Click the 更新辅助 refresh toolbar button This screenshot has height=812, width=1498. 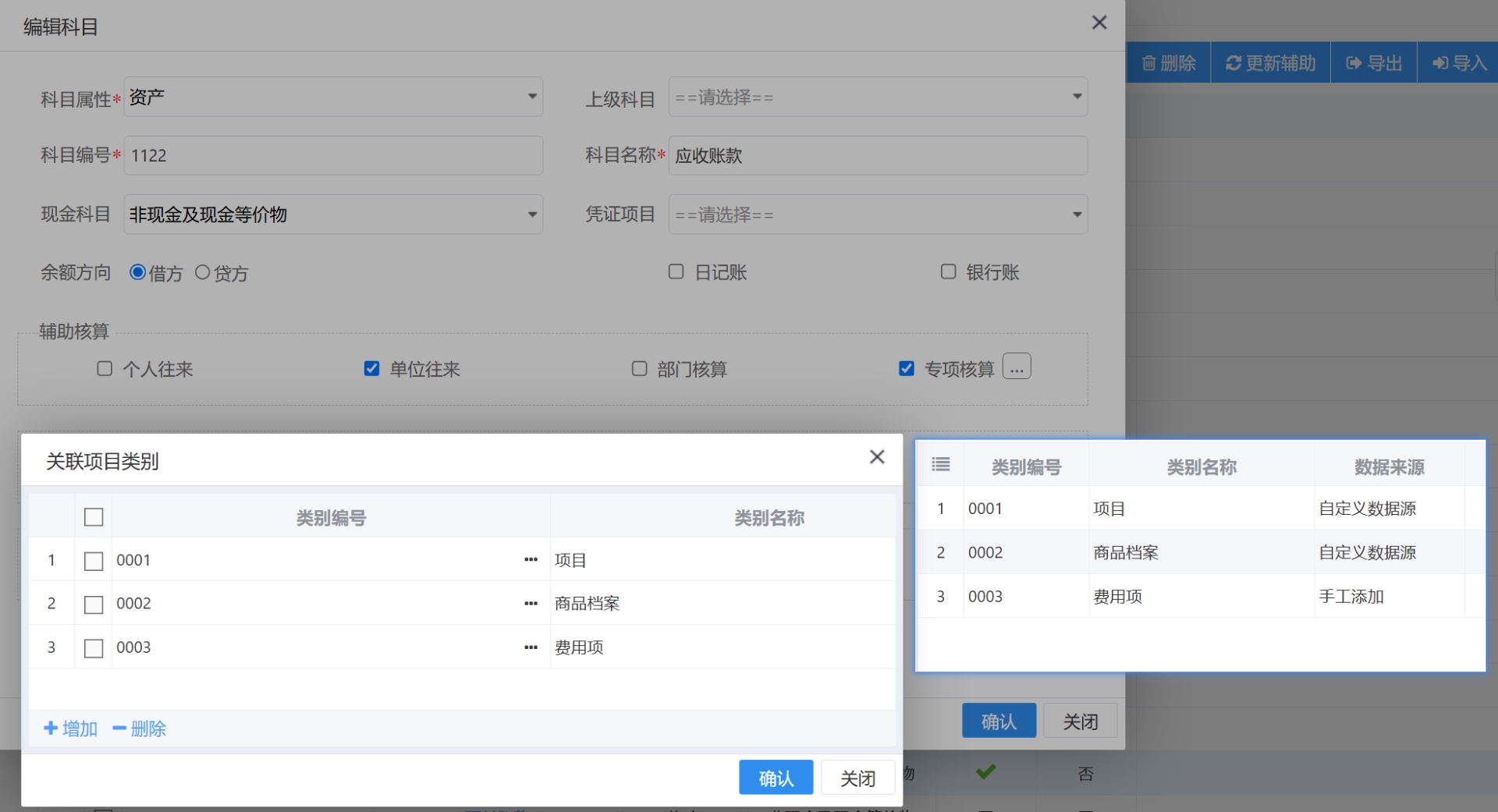tap(1270, 63)
